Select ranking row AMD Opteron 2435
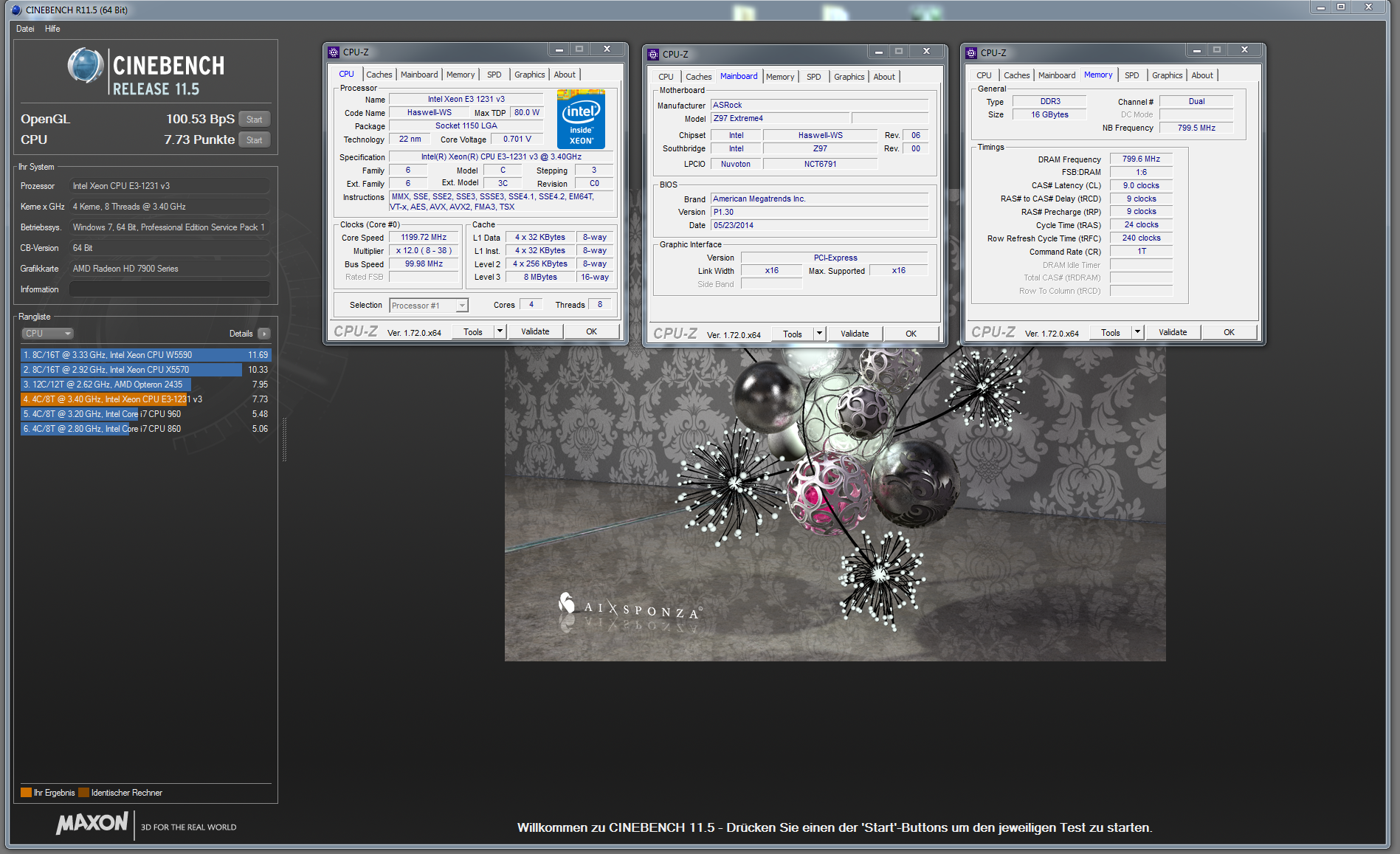 pos(145,385)
